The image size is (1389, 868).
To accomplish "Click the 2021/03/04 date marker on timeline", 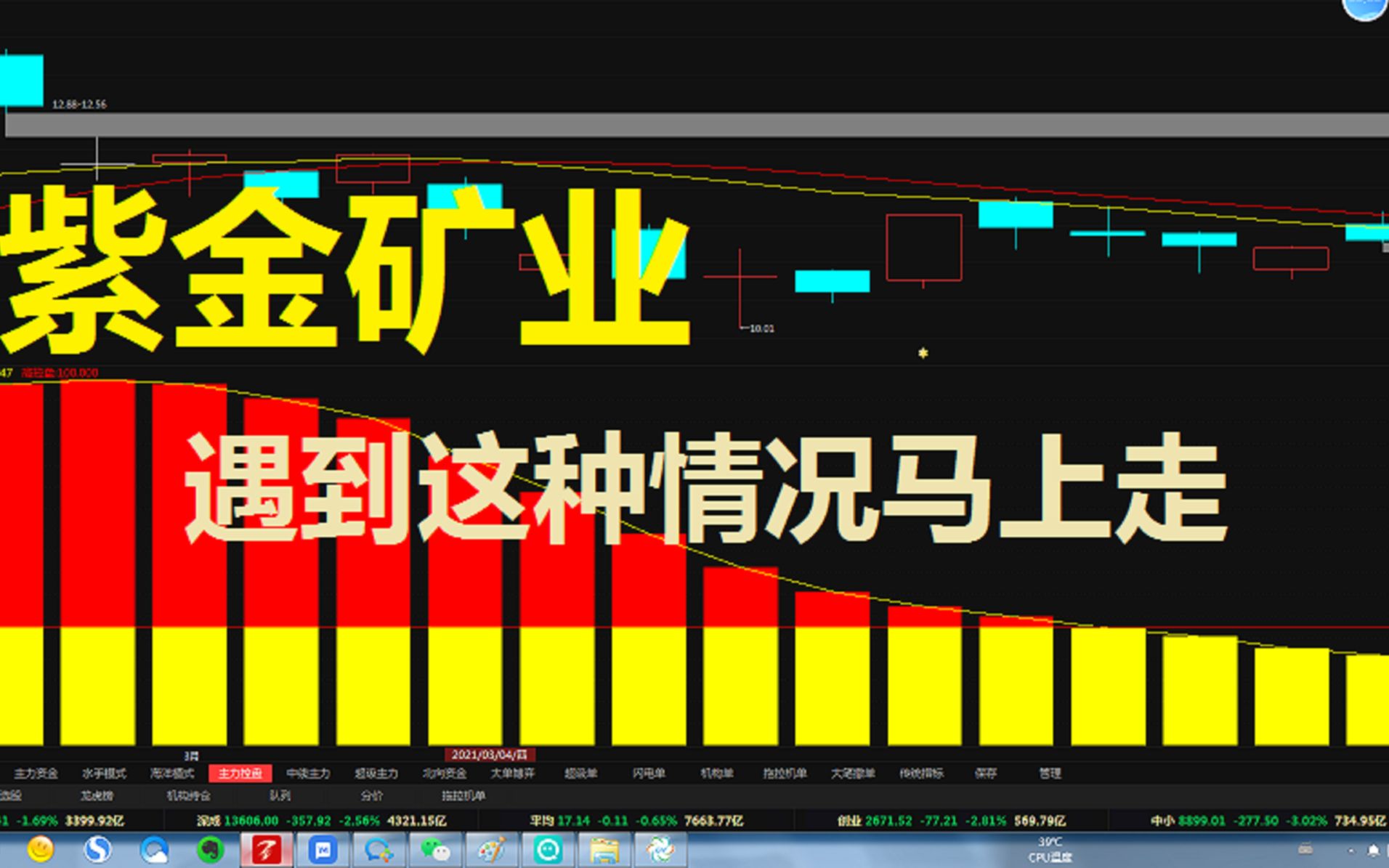I will pos(490,755).
